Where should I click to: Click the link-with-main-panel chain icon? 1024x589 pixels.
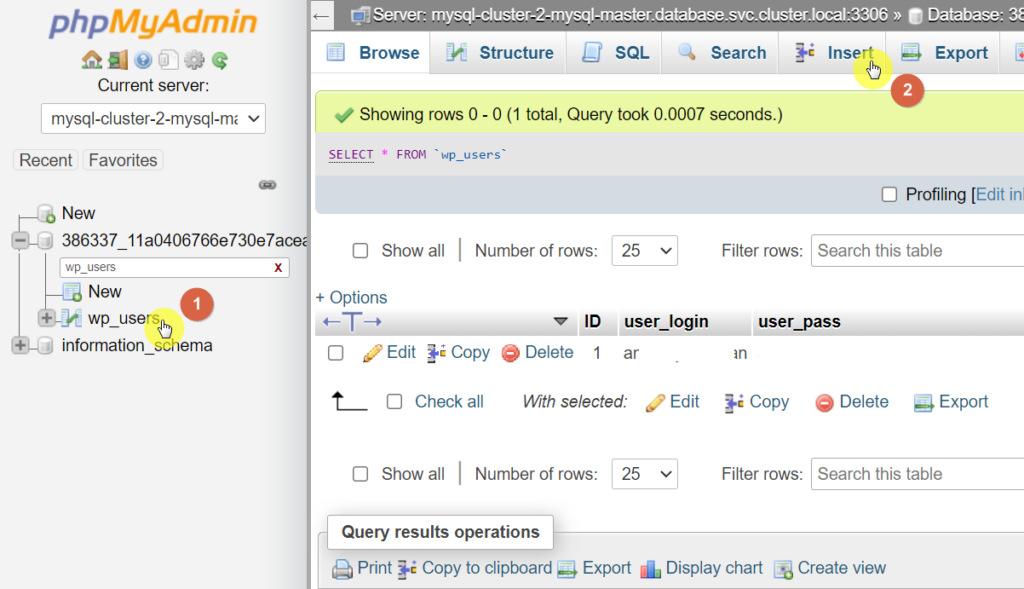267,185
